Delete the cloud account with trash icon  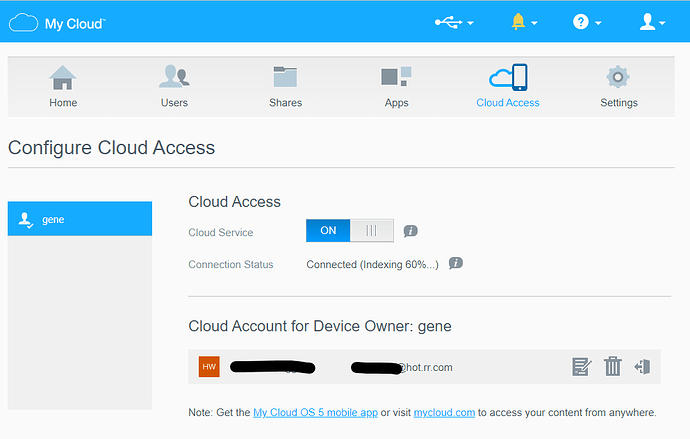(x=613, y=367)
